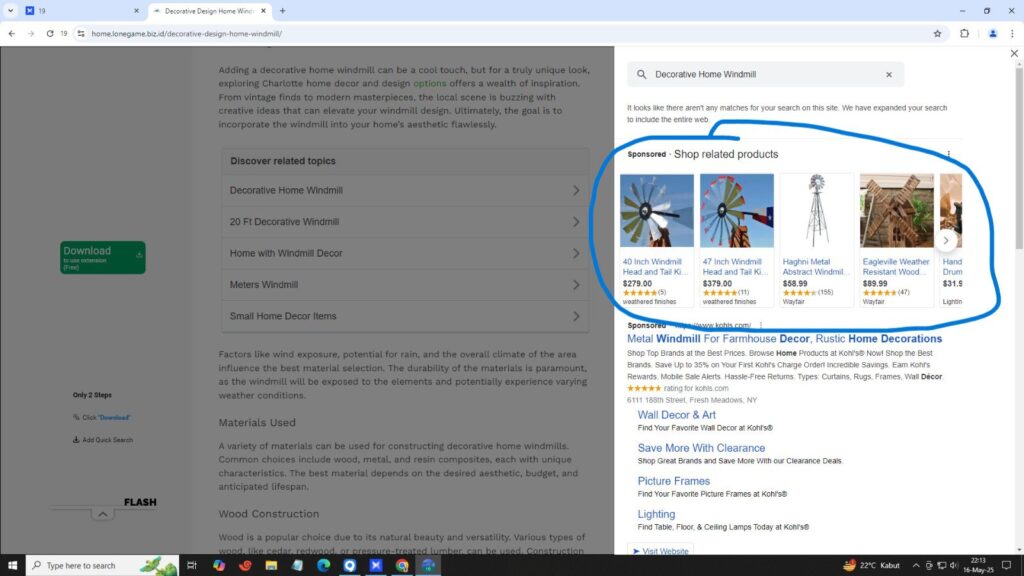This screenshot has width=1024, height=576.
Task: Collapse the ad with the up chevron
Action: [103, 515]
